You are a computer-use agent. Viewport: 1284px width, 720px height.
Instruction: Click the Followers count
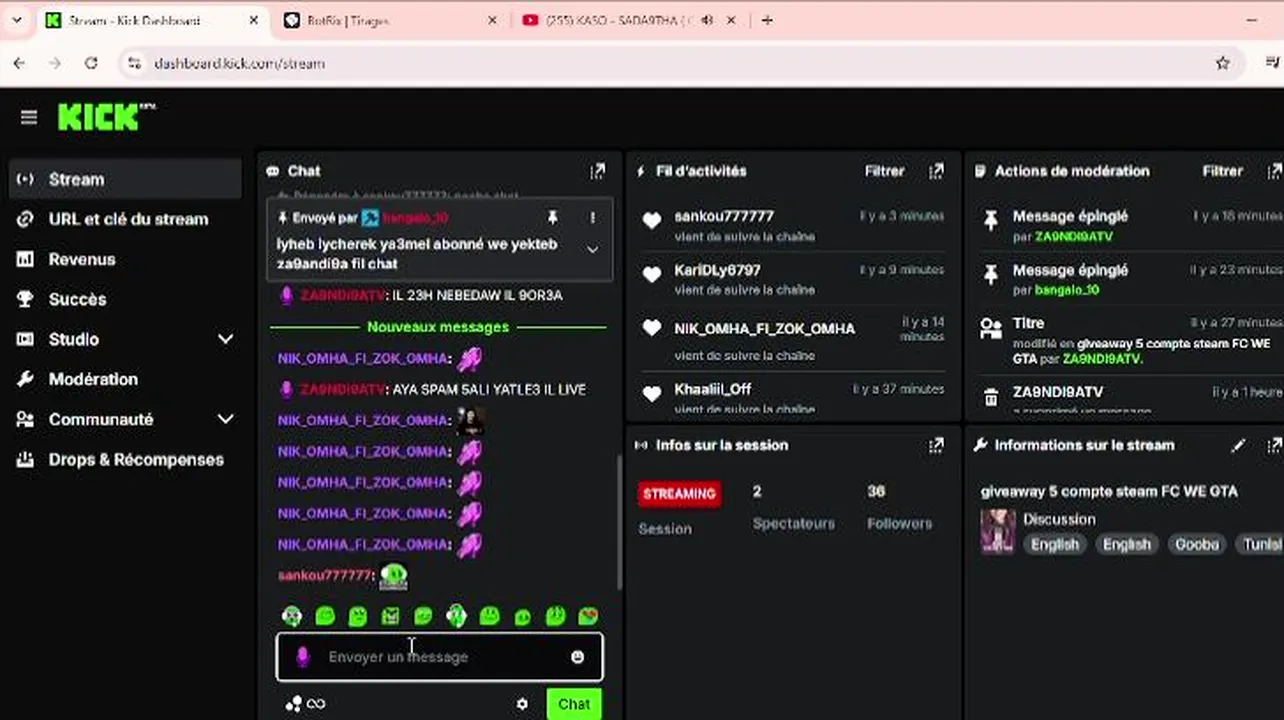point(876,491)
